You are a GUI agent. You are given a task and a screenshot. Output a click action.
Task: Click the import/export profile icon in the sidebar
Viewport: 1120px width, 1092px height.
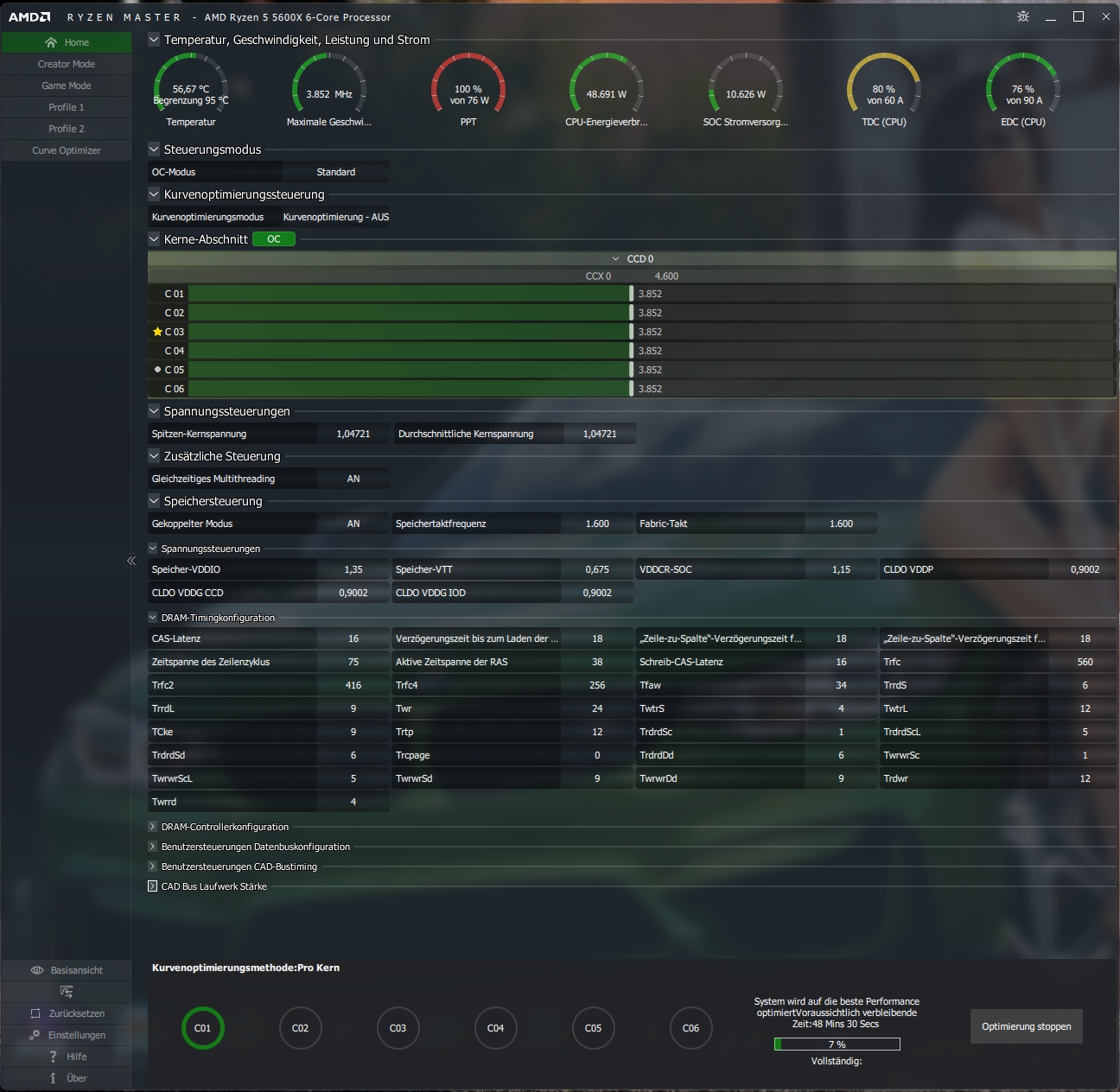pyautogui.click(x=67, y=992)
